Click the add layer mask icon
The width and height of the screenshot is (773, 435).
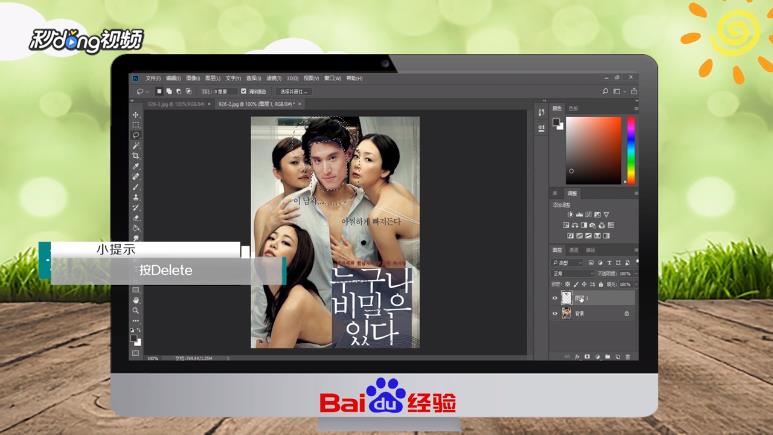587,357
